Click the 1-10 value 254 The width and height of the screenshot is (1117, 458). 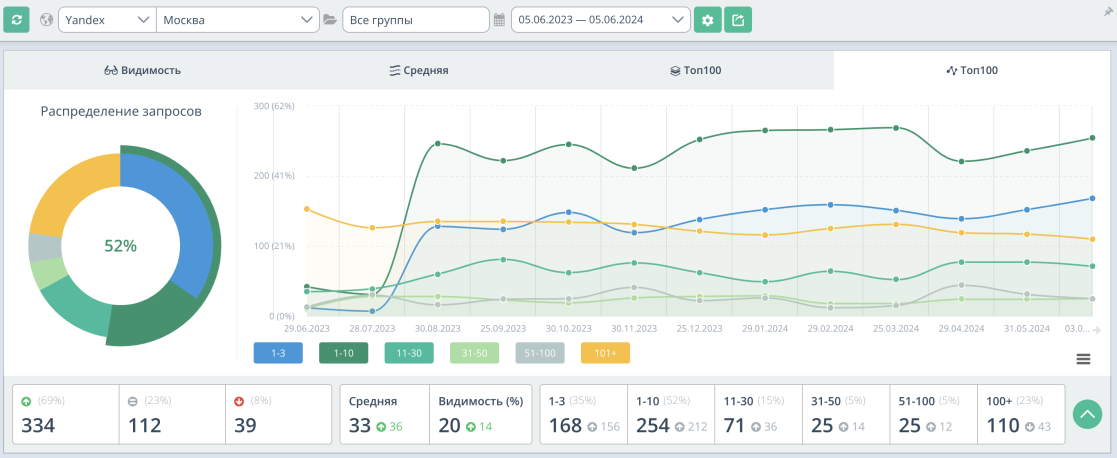653,426
